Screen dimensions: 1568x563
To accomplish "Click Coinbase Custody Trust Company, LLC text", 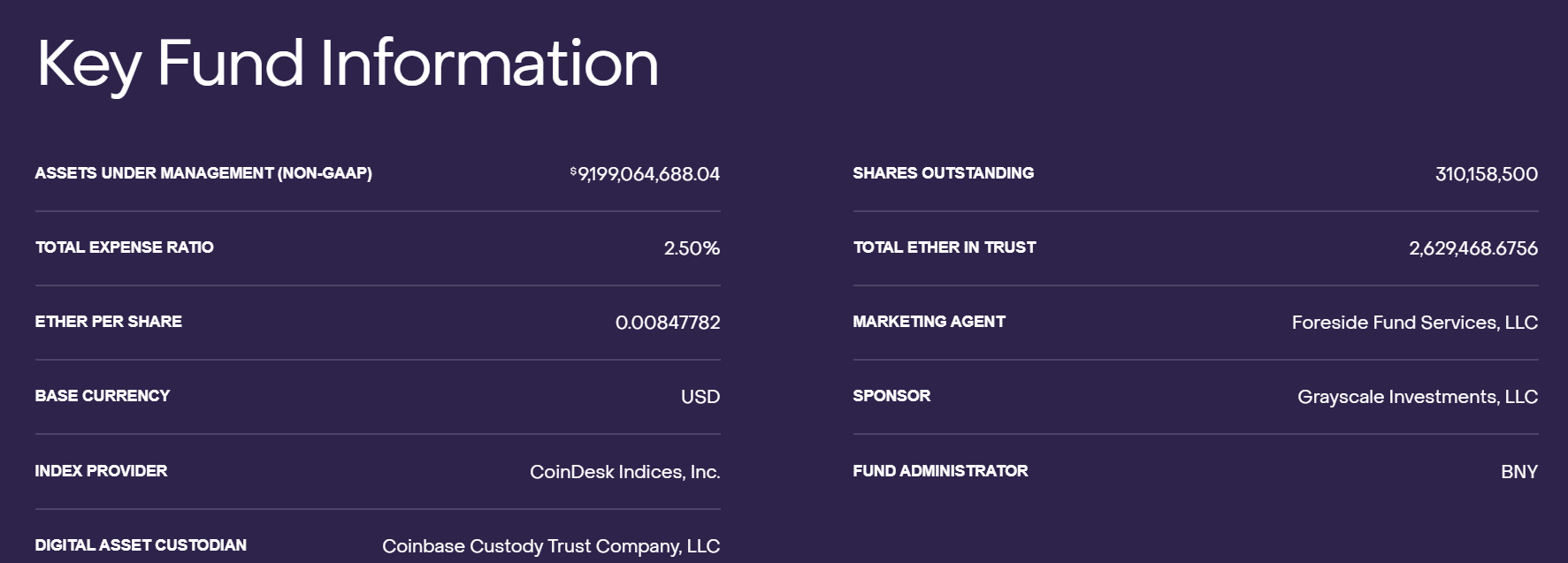I will coord(551,546).
